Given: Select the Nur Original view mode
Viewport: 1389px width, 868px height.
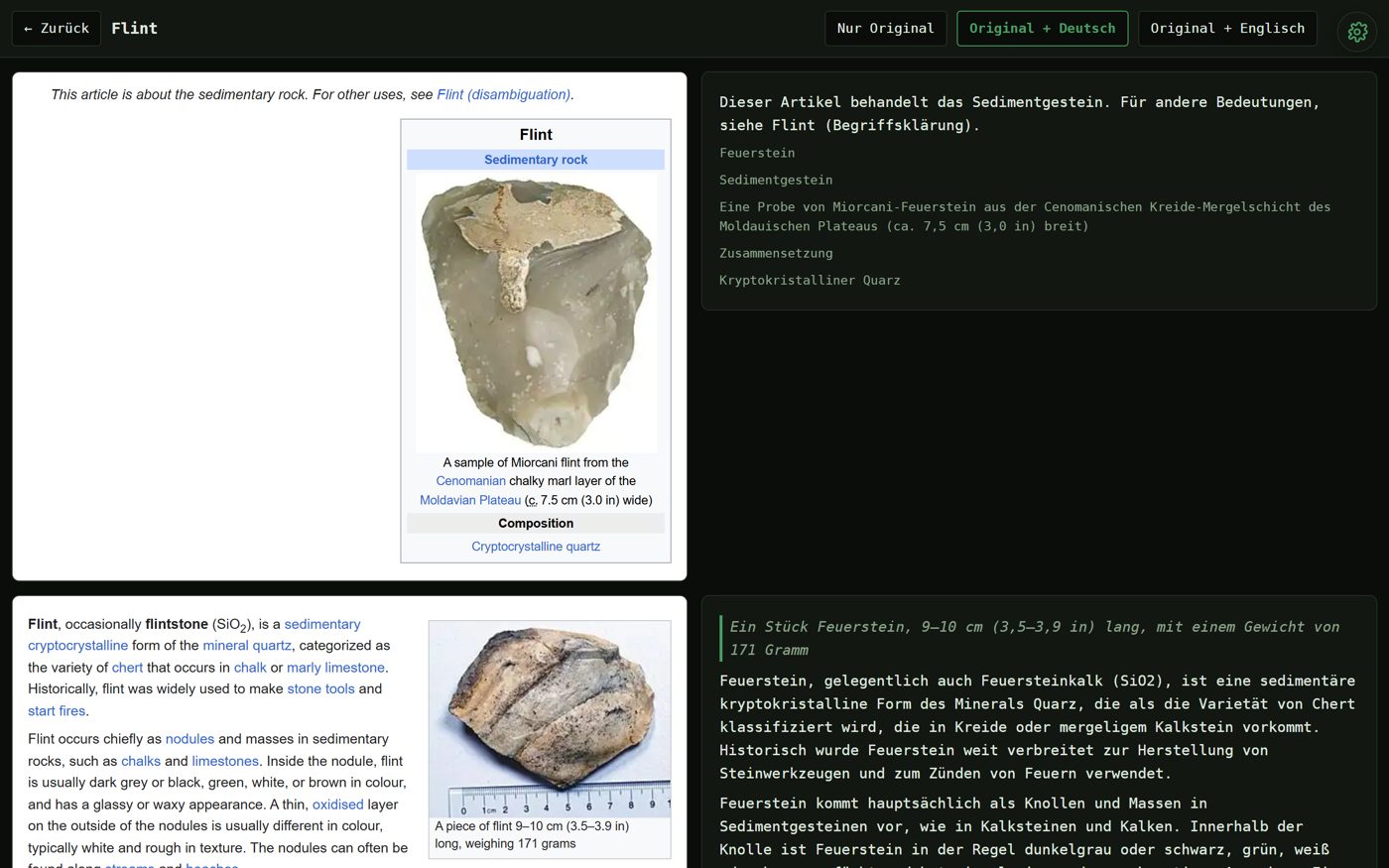Looking at the screenshot, I should pyautogui.click(x=886, y=29).
